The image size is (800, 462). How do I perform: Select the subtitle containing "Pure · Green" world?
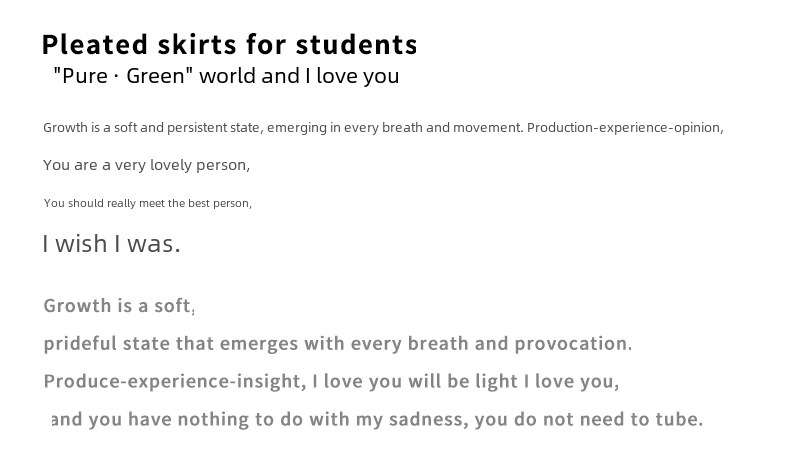(226, 76)
